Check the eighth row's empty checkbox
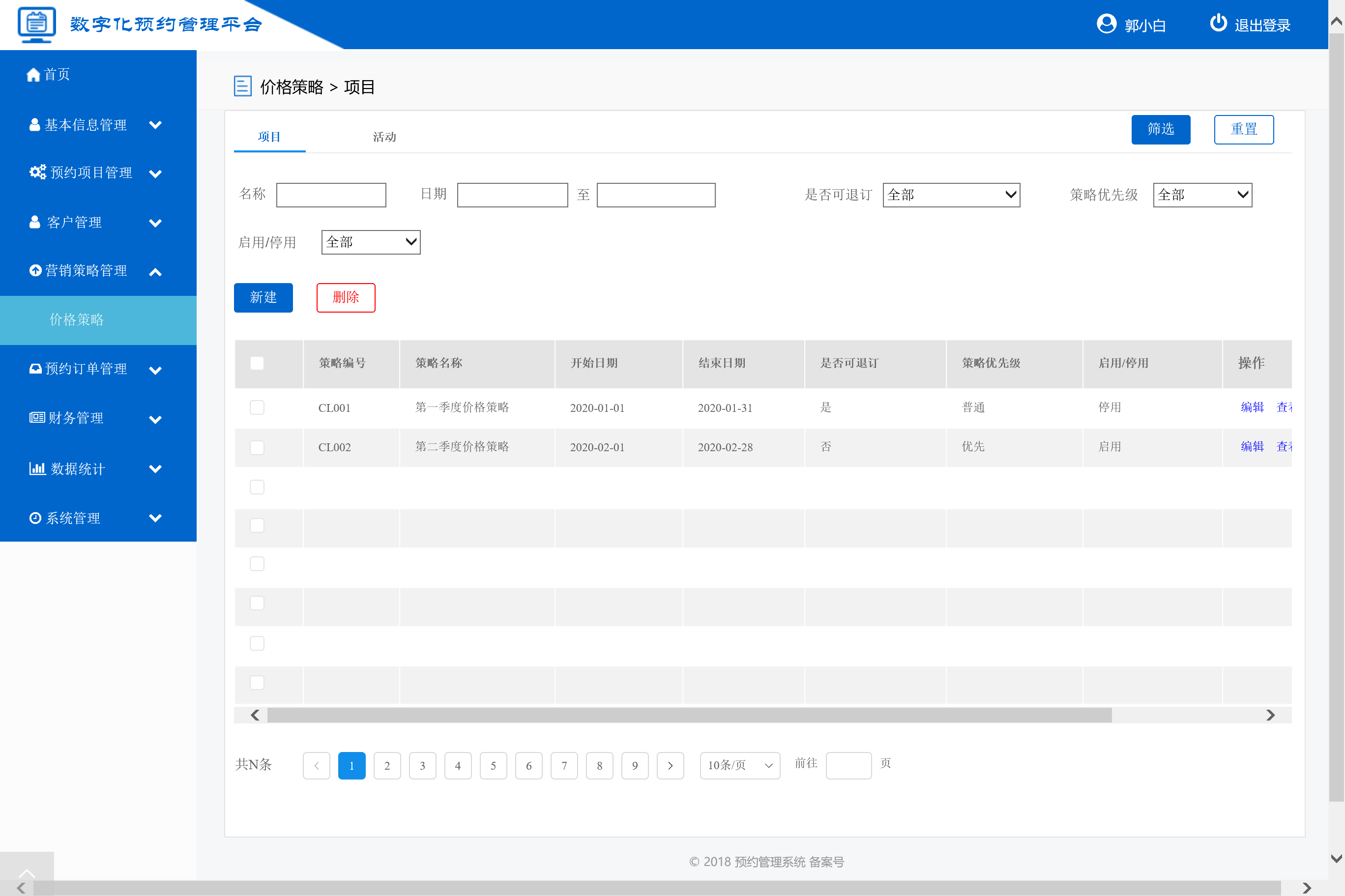1345x896 pixels. pyautogui.click(x=257, y=683)
